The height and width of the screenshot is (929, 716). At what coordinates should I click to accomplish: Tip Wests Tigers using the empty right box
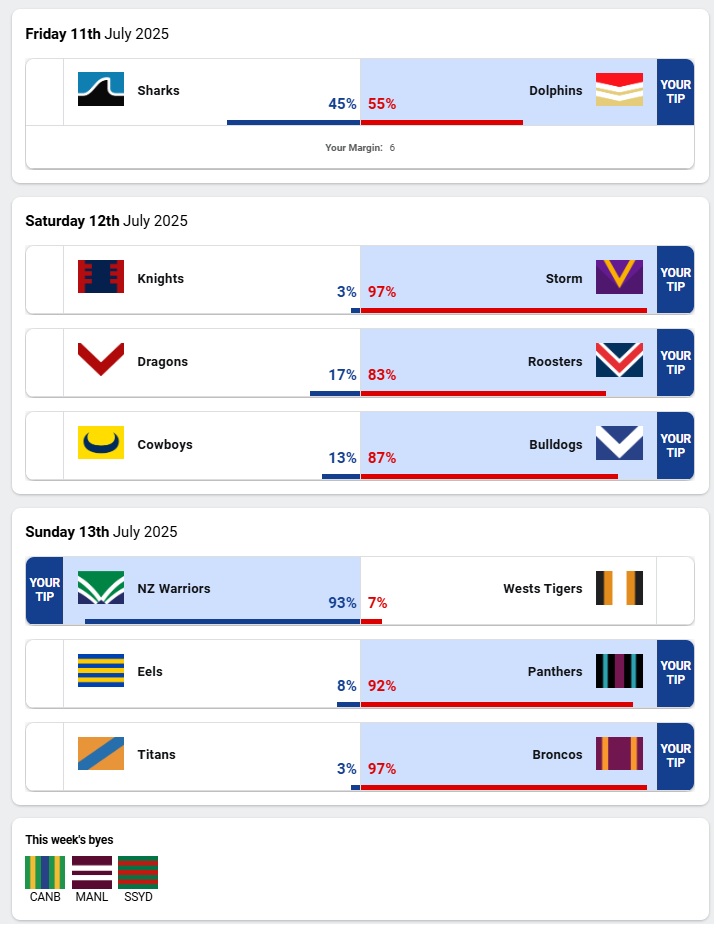675,590
